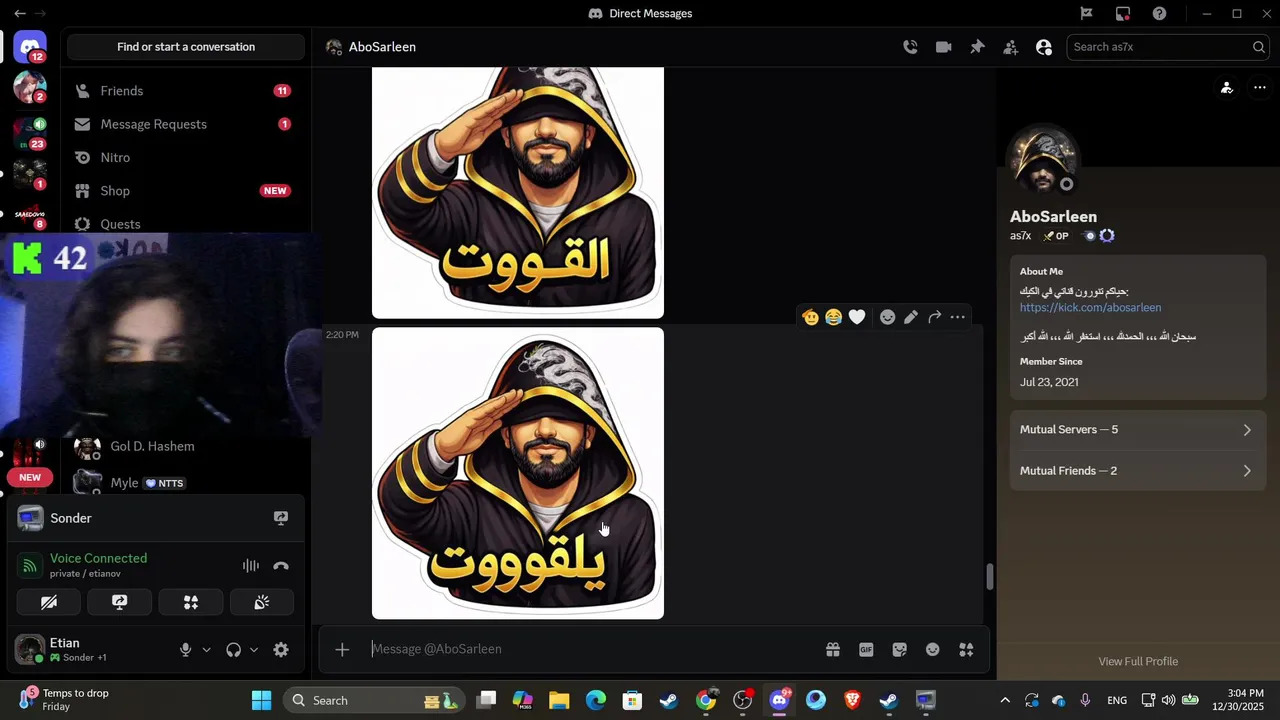1280x720 pixels.
Task: Open emoji picker in message bar
Action: (933, 650)
